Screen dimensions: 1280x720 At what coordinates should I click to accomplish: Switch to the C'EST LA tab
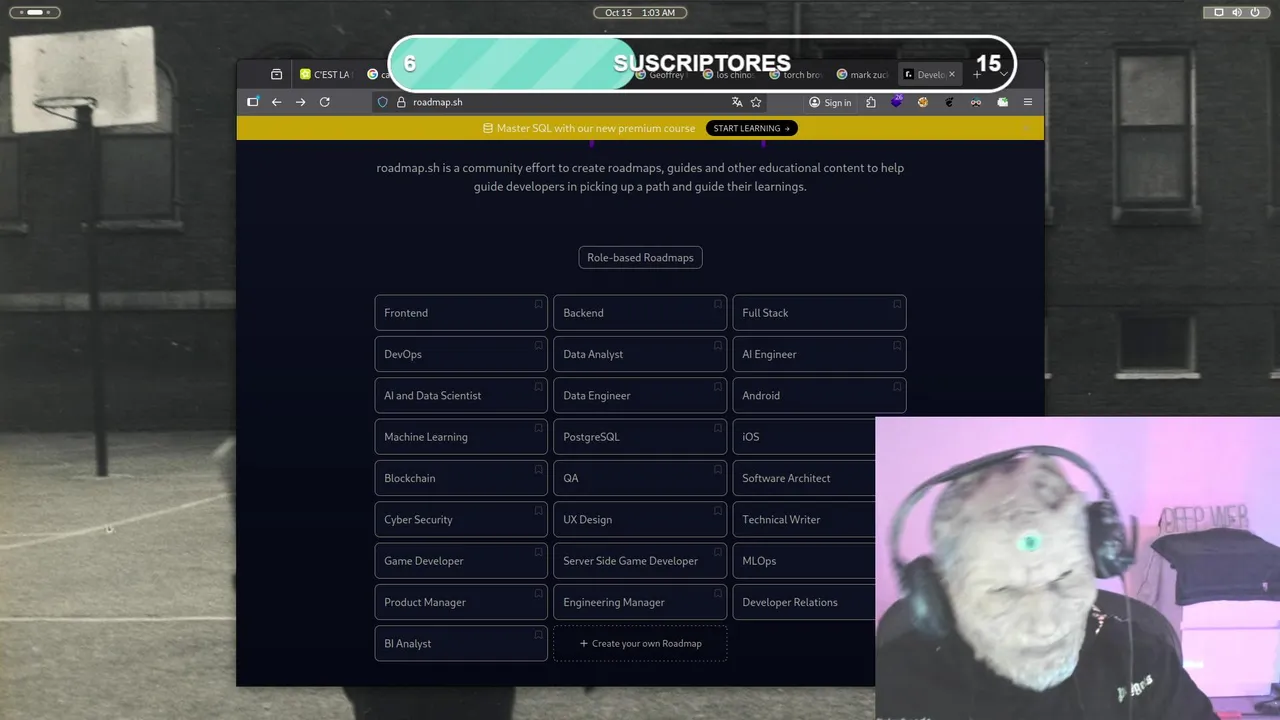point(325,74)
